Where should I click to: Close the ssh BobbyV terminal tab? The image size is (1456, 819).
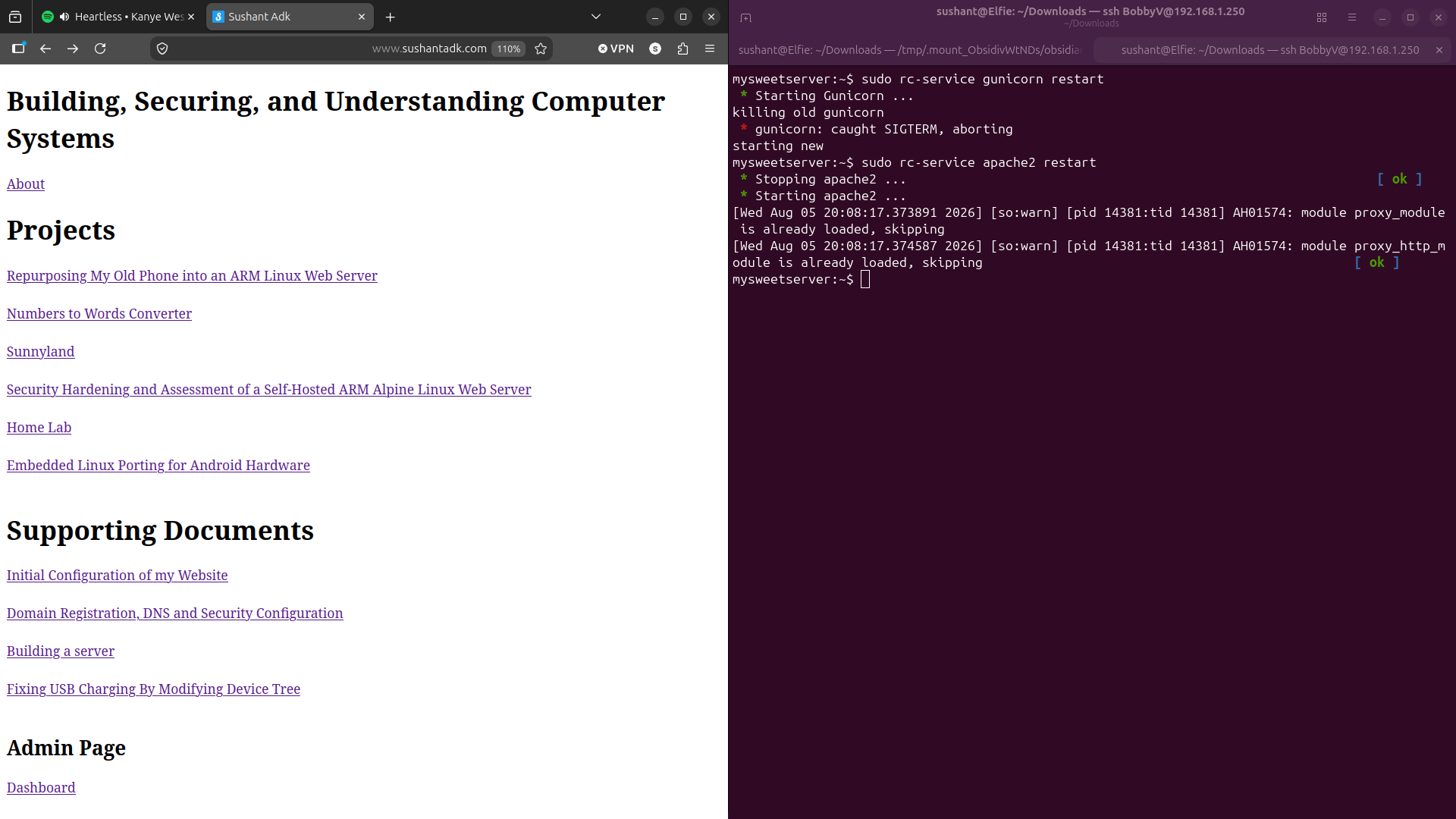point(1439,50)
